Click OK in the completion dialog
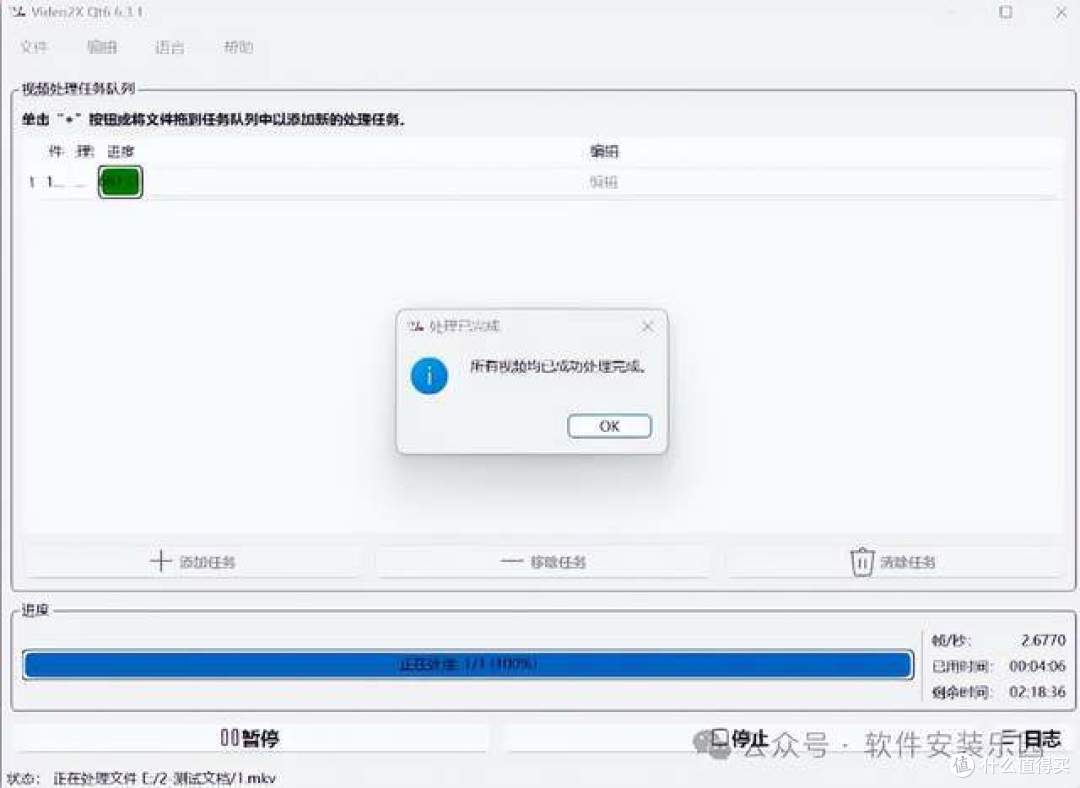This screenshot has height=788, width=1080. click(x=609, y=426)
